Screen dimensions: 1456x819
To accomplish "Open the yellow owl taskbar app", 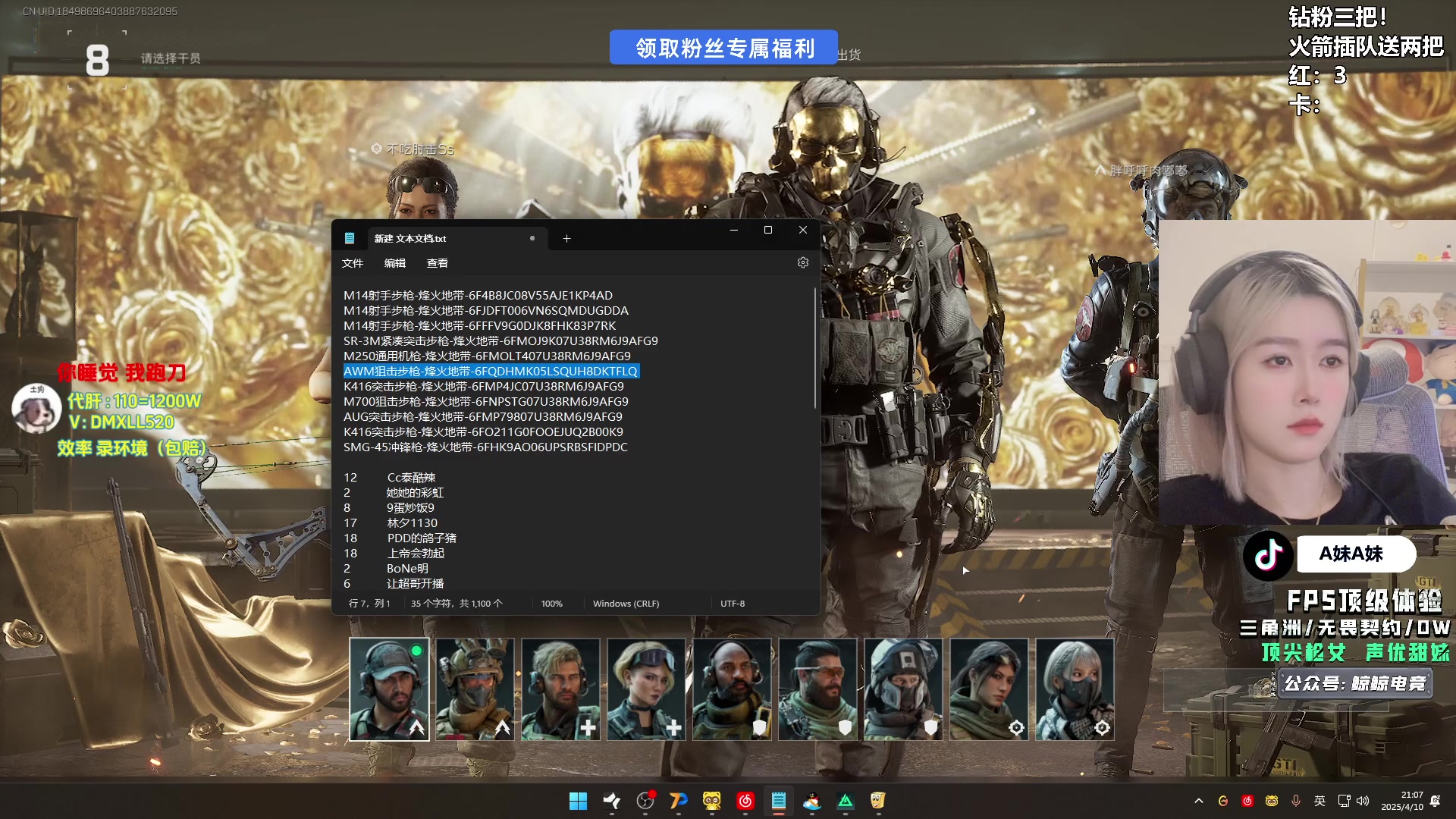I will (712, 801).
